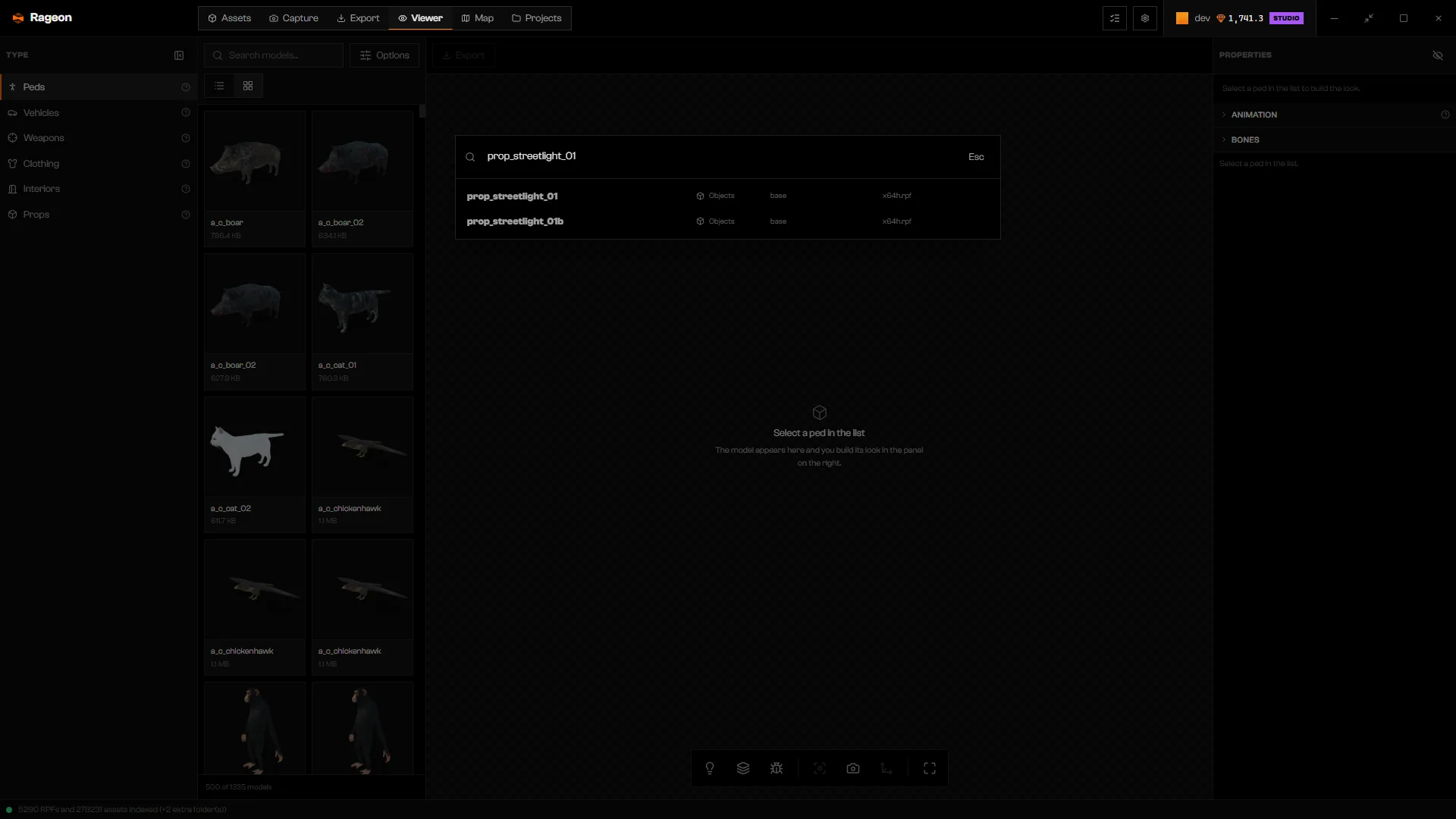Click the focus frame icon in viewer toolbar
Image resolution: width=1456 pixels, height=819 pixels.
(820, 768)
